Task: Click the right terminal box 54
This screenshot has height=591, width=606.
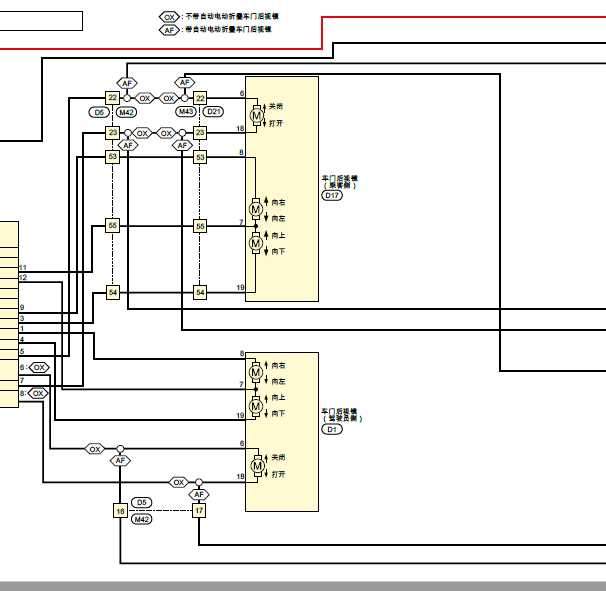Action: tap(200, 292)
